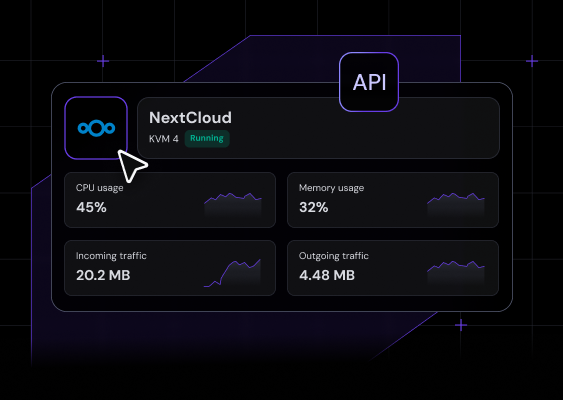Open the Memory usage card
Image resolution: width=563 pixels, height=400 pixels.
point(393,200)
